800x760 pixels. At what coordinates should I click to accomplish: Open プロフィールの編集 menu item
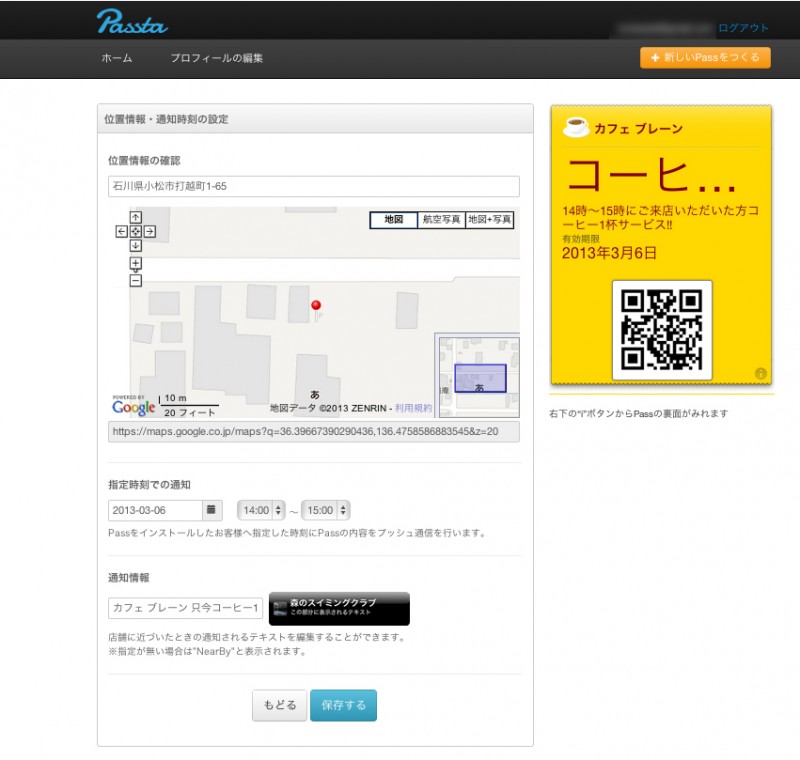click(x=217, y=58)
